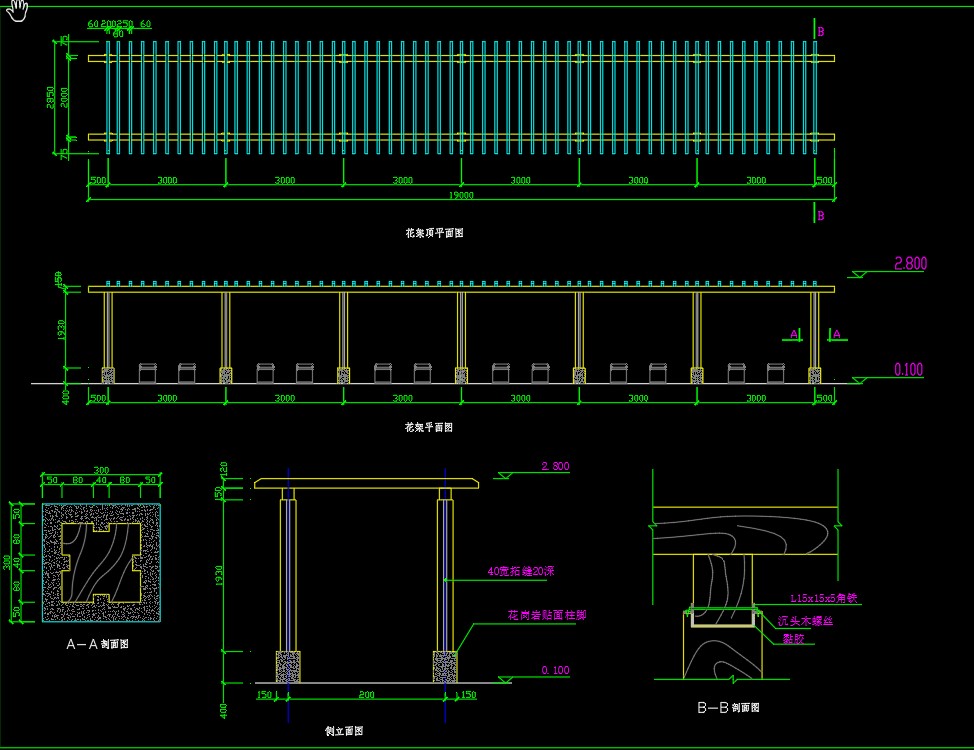Select the annotation "花岗岩贴面柱脚"
The height and width of the screenshot is (750, 974).
tap(547, 615)
